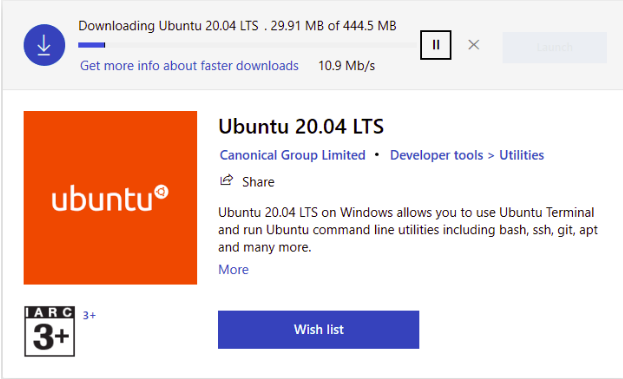This screenshot has height=379, width=623.
Task: Open Canonical Group Limited publisher page
Action: click(x=292, y=155)
